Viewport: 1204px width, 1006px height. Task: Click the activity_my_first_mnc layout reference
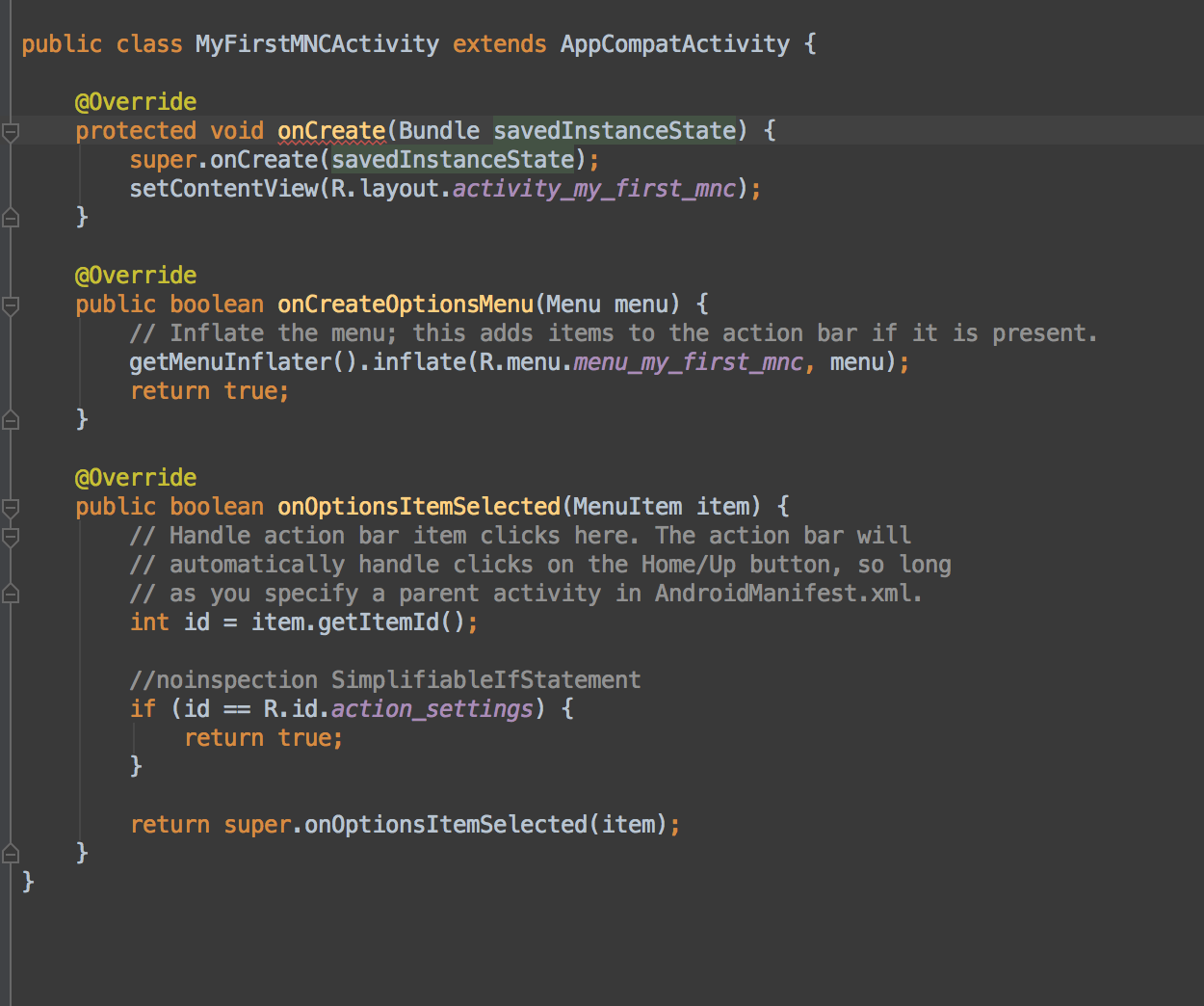click(594, 189)
